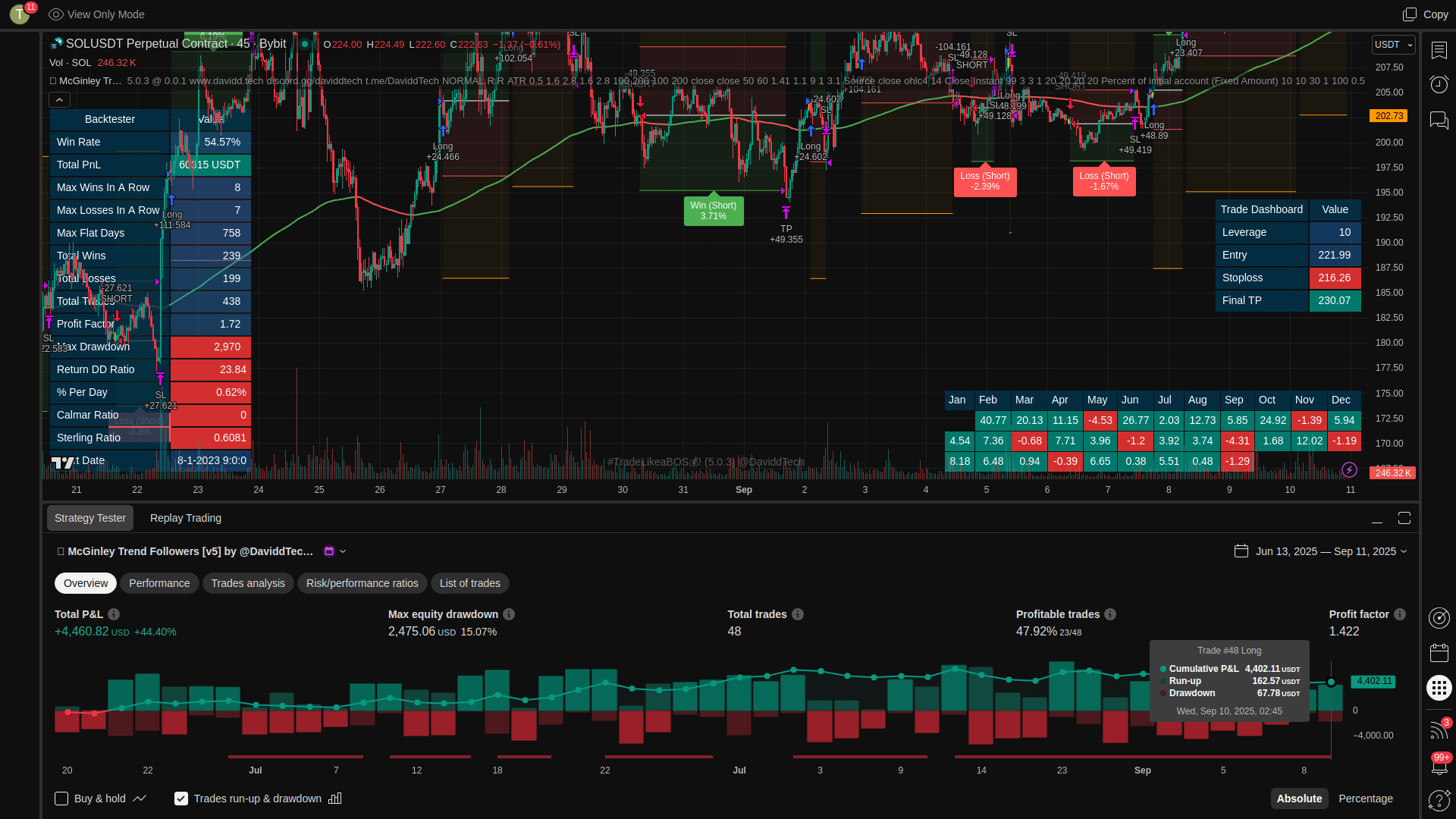The image size is (1456, 819).
Task: Click the purple lightning go-to-realtime icon
Action: [x=1349, y=469]
